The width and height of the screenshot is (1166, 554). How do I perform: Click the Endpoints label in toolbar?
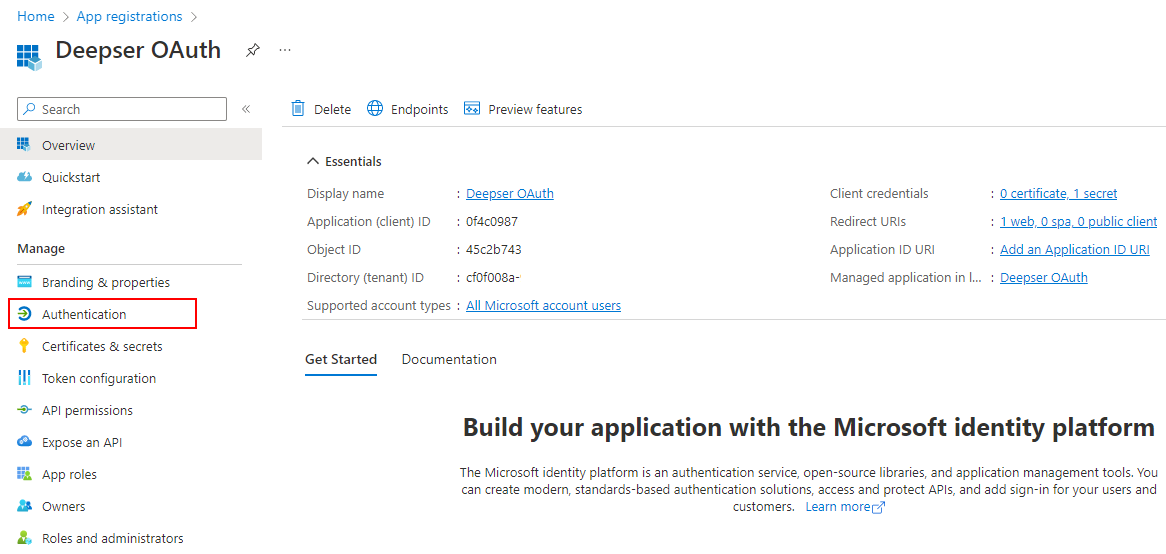pos(419,109)
